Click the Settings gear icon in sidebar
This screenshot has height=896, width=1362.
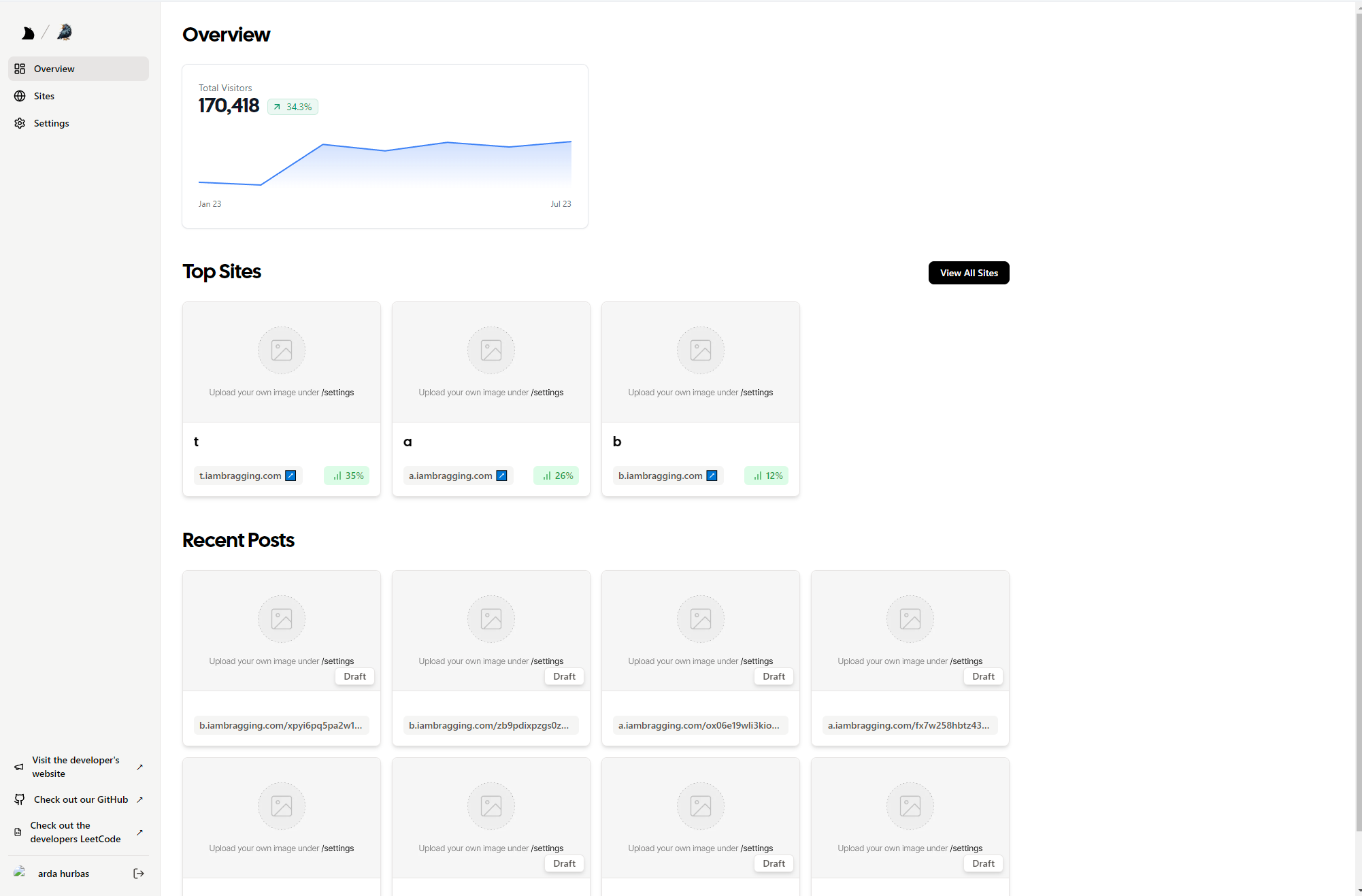(20, 123)
